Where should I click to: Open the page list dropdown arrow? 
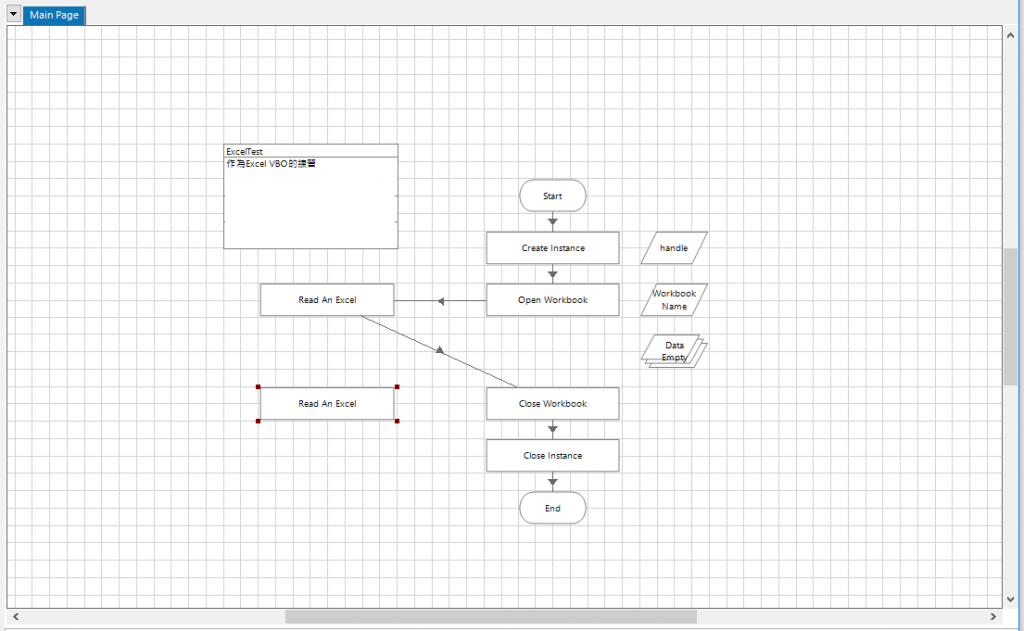[x=13, y=14]
